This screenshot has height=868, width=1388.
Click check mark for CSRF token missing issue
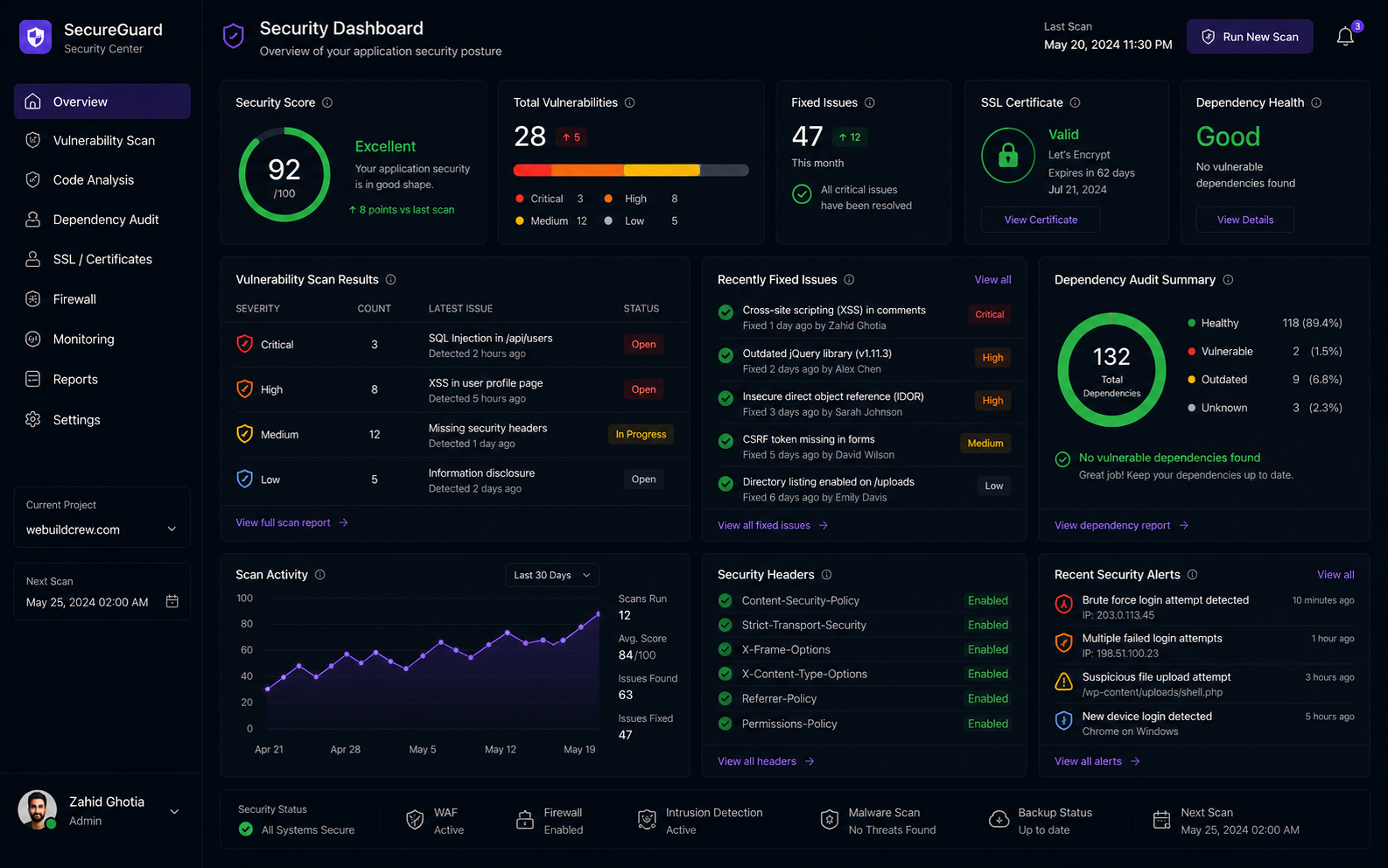pyautogui.click(x=726, y=441)
